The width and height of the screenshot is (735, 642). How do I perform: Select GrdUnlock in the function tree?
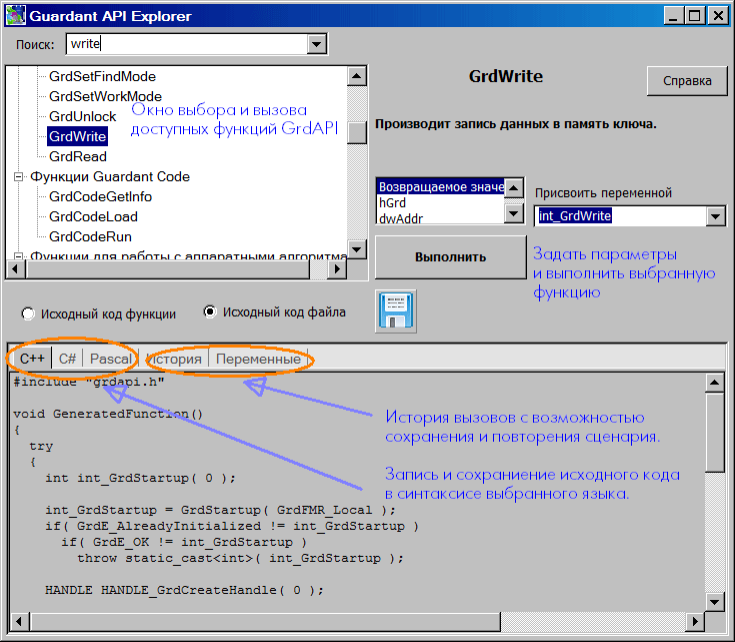point(82,116)
